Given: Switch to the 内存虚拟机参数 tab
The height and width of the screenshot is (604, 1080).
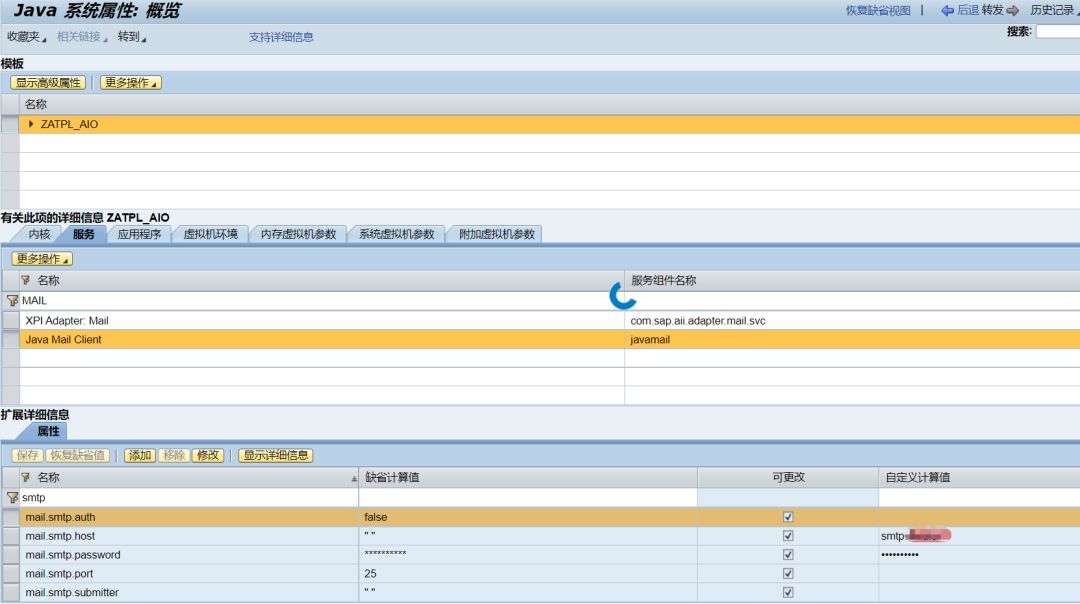Looking at the screenshot, I should [x=298, y=234].
